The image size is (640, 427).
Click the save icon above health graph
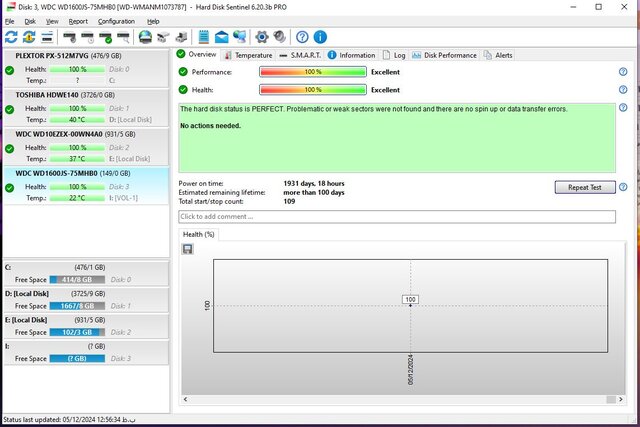pos(187,248)
